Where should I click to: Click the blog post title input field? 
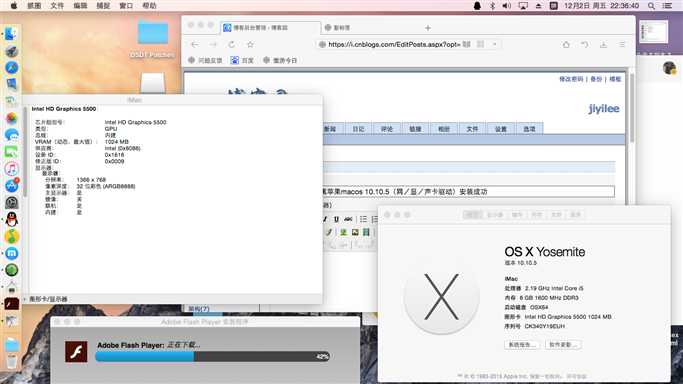[x=469, y=192]
